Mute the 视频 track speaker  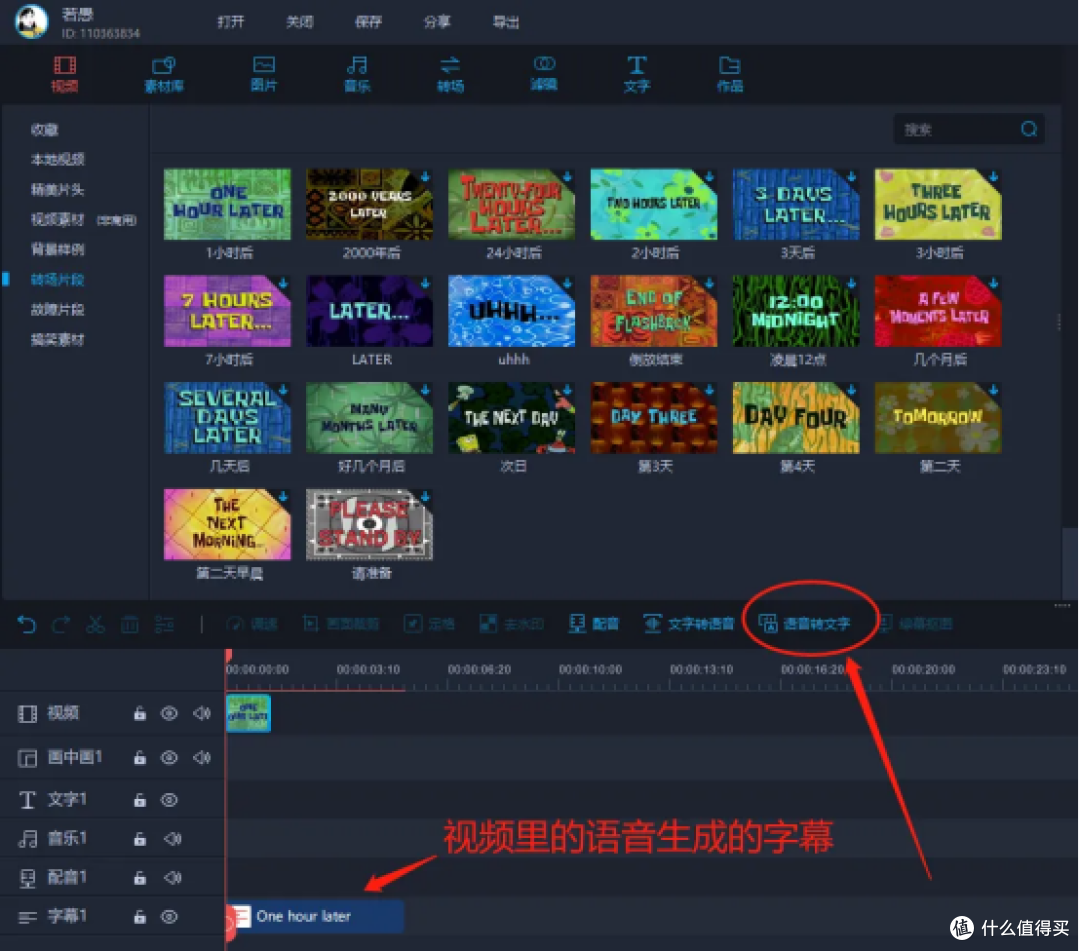tap(201, 713)
